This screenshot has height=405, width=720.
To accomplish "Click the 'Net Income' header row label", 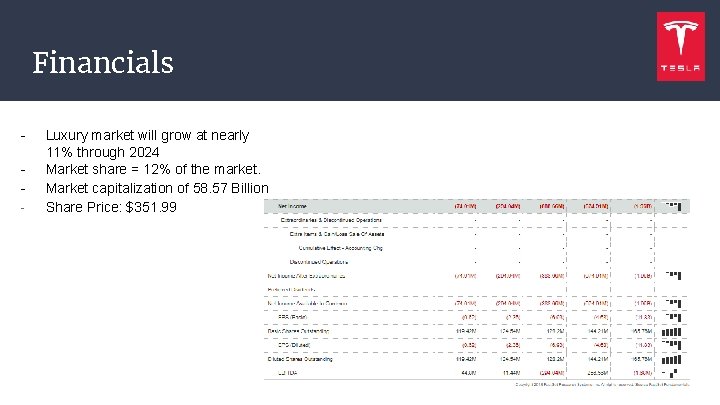I will 292,206.
